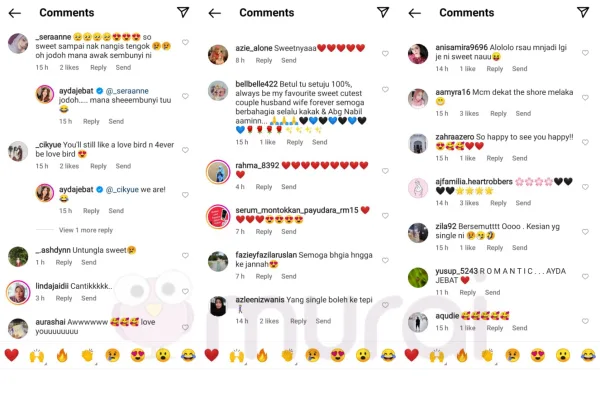The image size is (600, 400).
Task: Open 2 likes under the _cikyue comment
Action: point(69,166)
